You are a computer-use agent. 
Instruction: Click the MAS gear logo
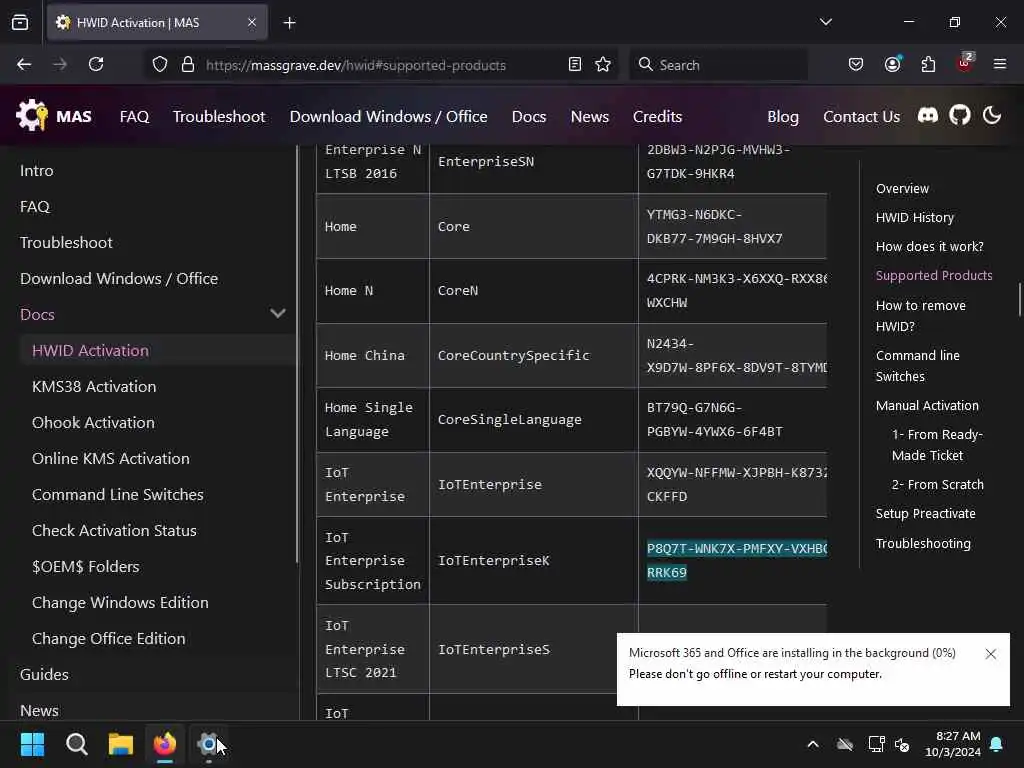point(32,115)
